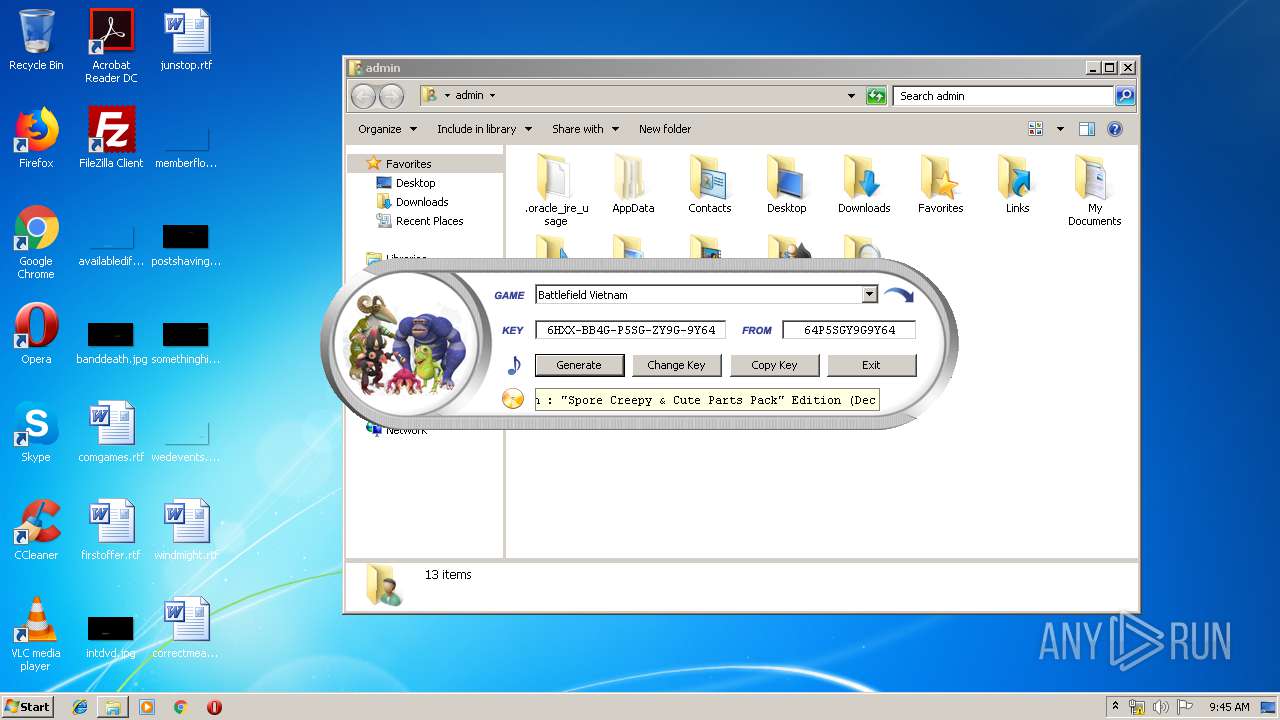Select the .oracle_jre_usage folder
The height and width of the screenshot is (720, 1280).
(x=556, y=190)
